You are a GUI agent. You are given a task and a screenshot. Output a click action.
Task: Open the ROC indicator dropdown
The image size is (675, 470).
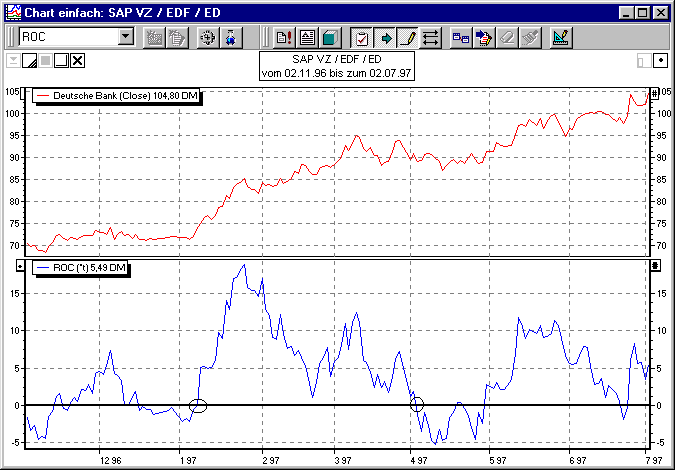tap(125, 37)
